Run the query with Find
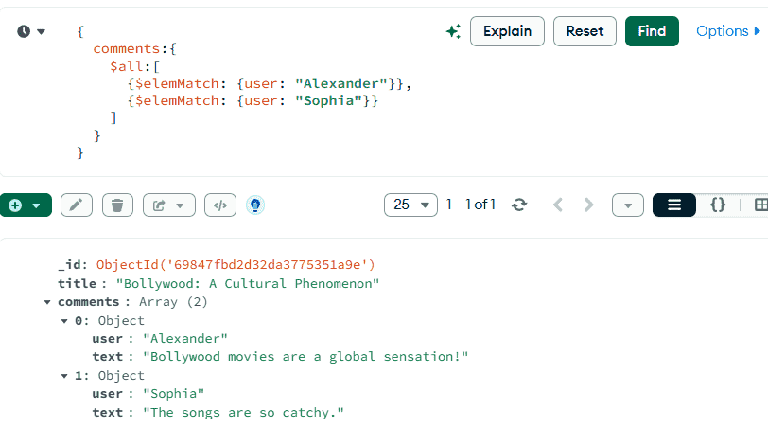The height and width of the screenshot is (428, 768). click(651, 31)
